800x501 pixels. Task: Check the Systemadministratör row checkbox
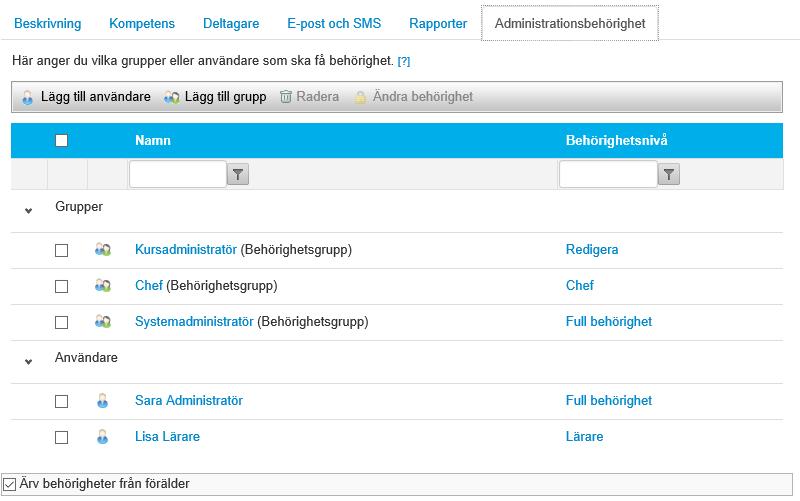(61, 322)
